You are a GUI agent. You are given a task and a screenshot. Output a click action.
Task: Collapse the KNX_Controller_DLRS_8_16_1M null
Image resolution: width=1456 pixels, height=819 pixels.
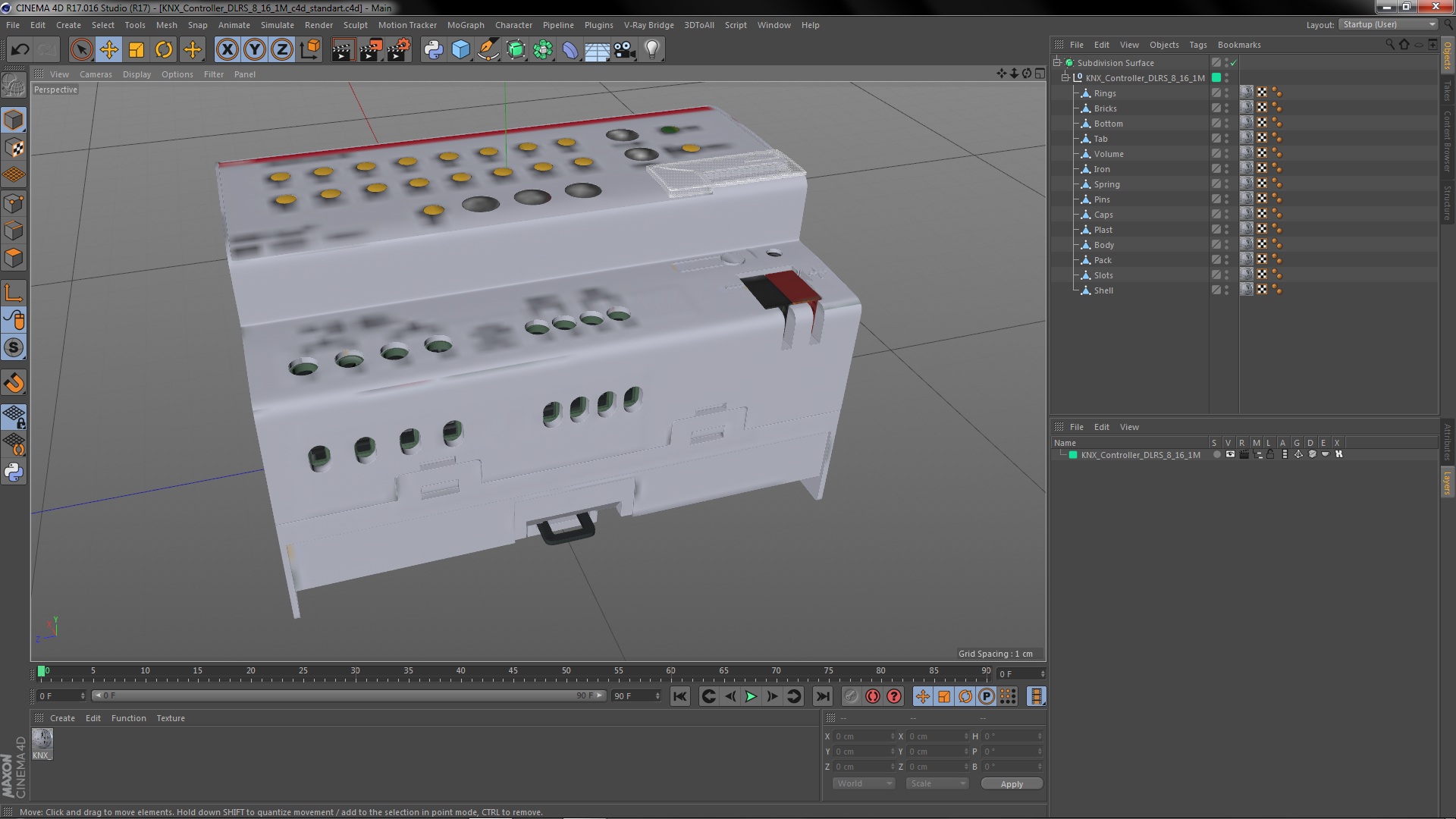[1065, 77]
